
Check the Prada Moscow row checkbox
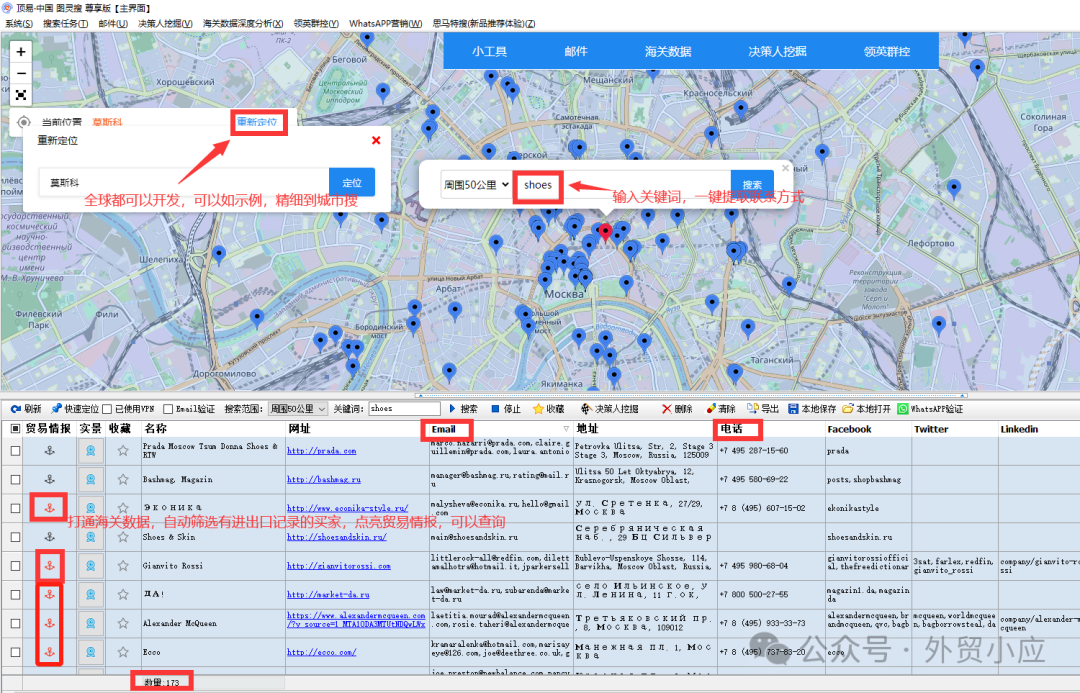tap(15, 451)
